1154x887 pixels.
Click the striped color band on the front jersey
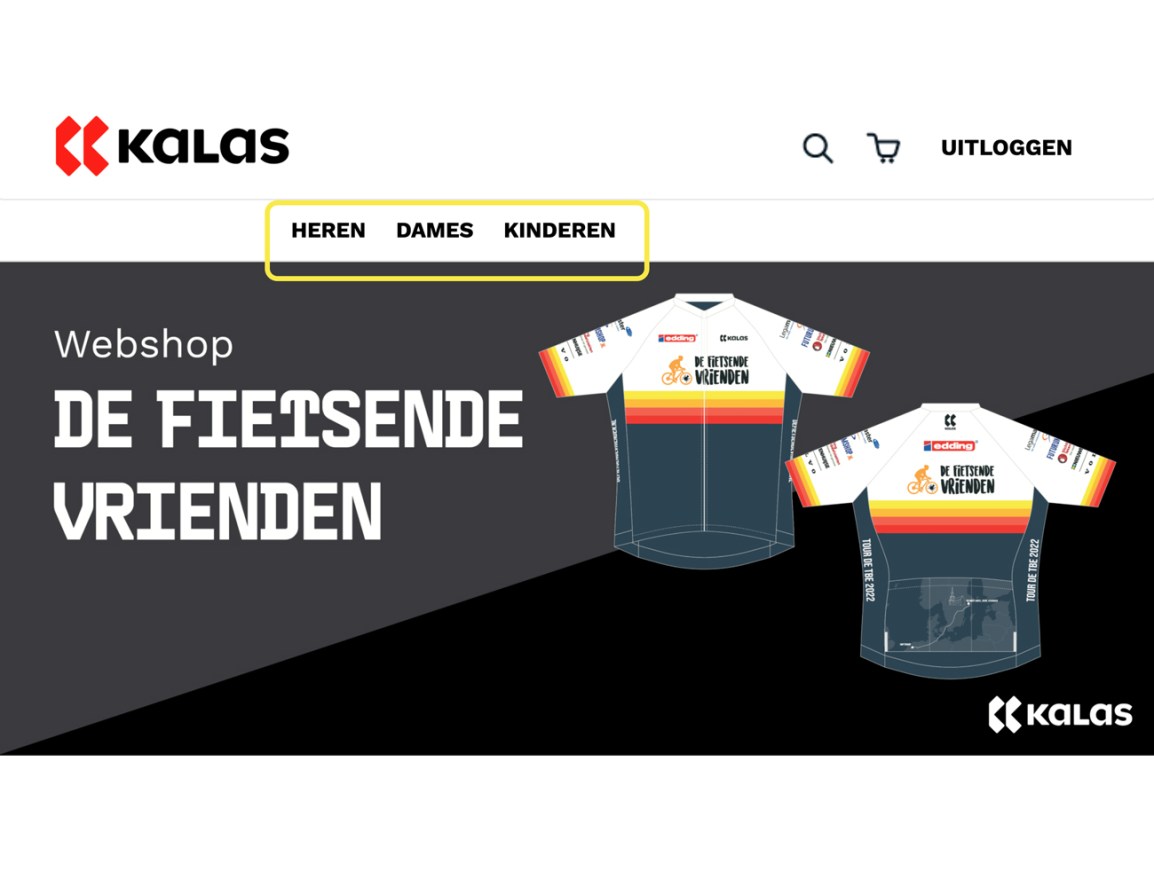(x=704, y=408)
